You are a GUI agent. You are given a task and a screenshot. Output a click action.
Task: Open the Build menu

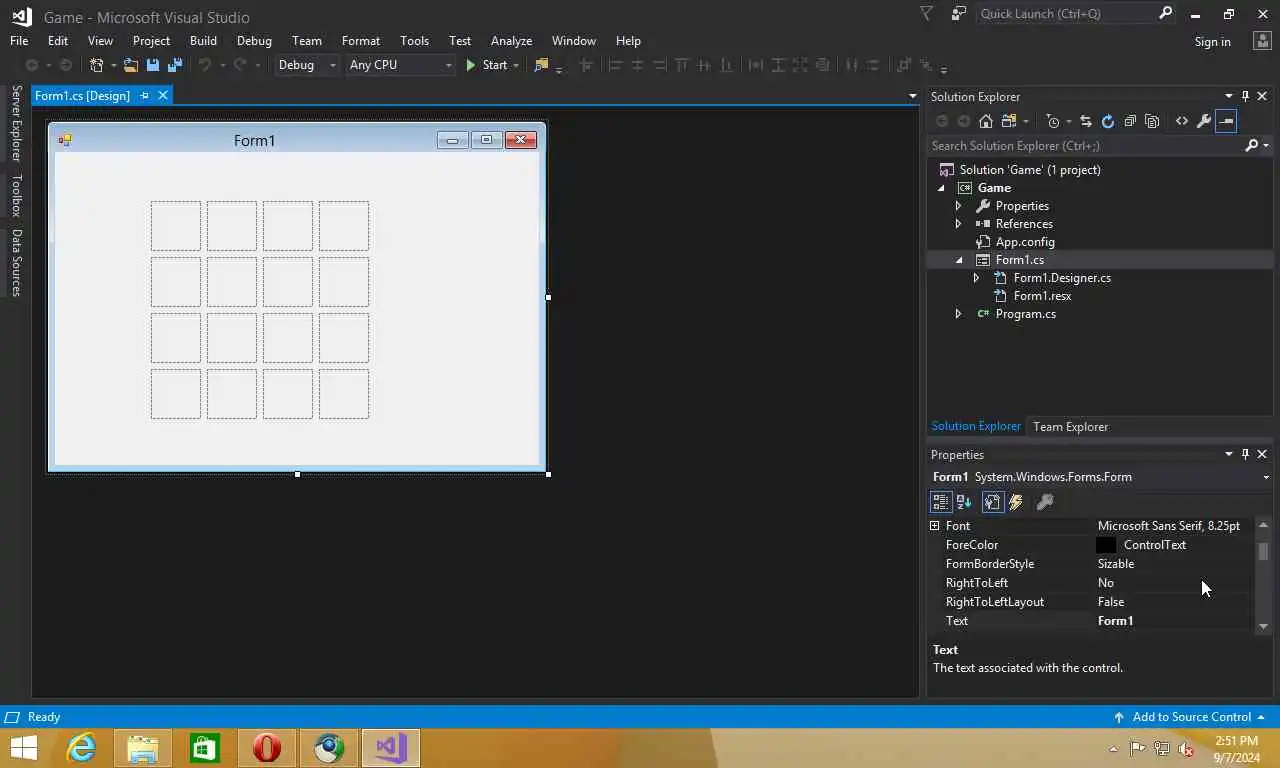pyautogui.click(x=203, y=41)
